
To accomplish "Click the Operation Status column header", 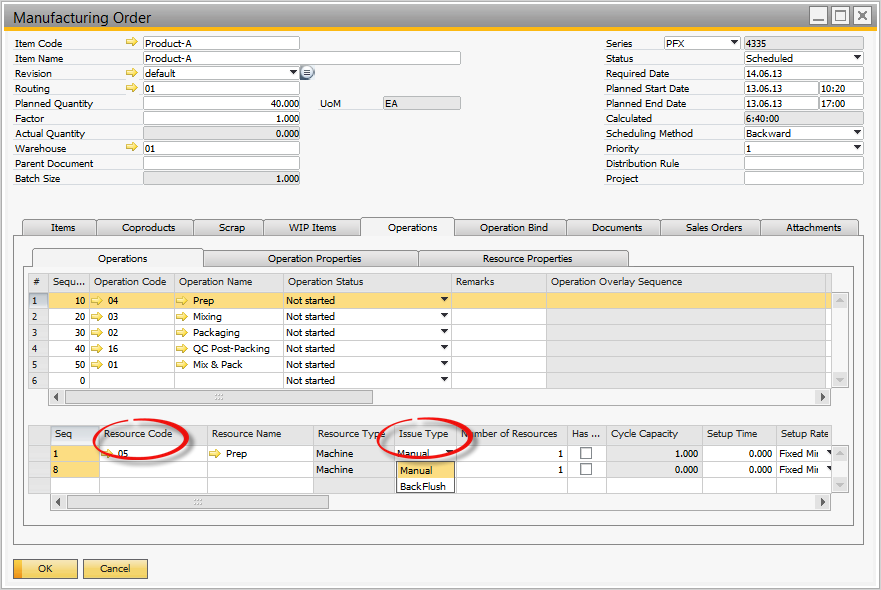I will [367, 282].
